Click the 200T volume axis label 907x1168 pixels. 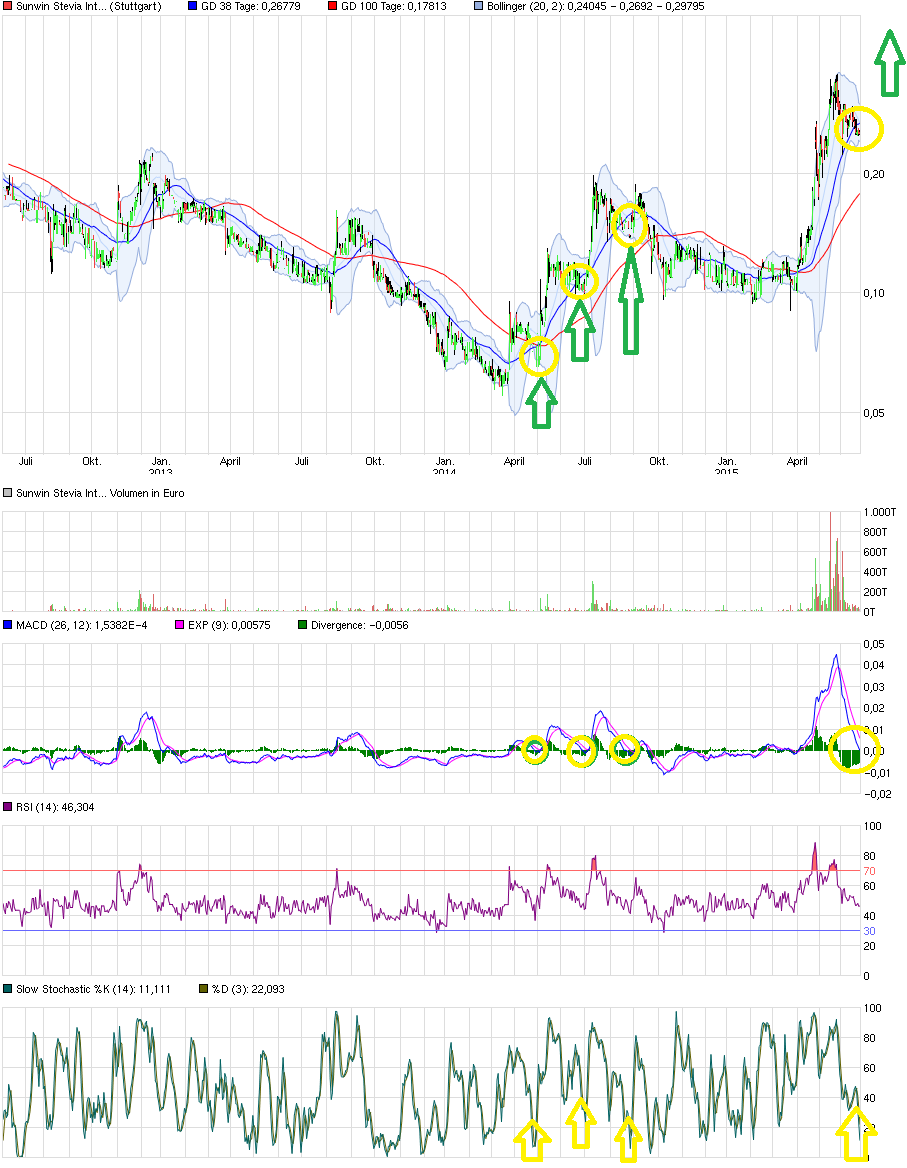point(875,592)
